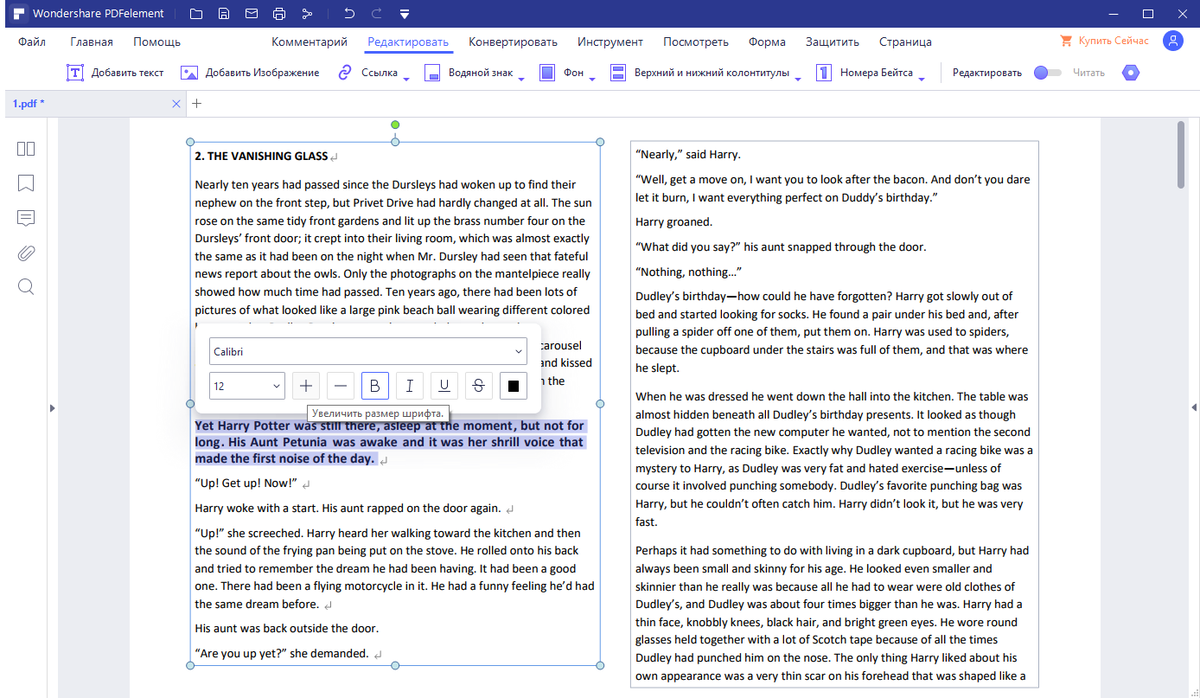Click the save disk icon
Image resolution: width=1200 pixels, height=698 pixels.
[x=224, y=14]
